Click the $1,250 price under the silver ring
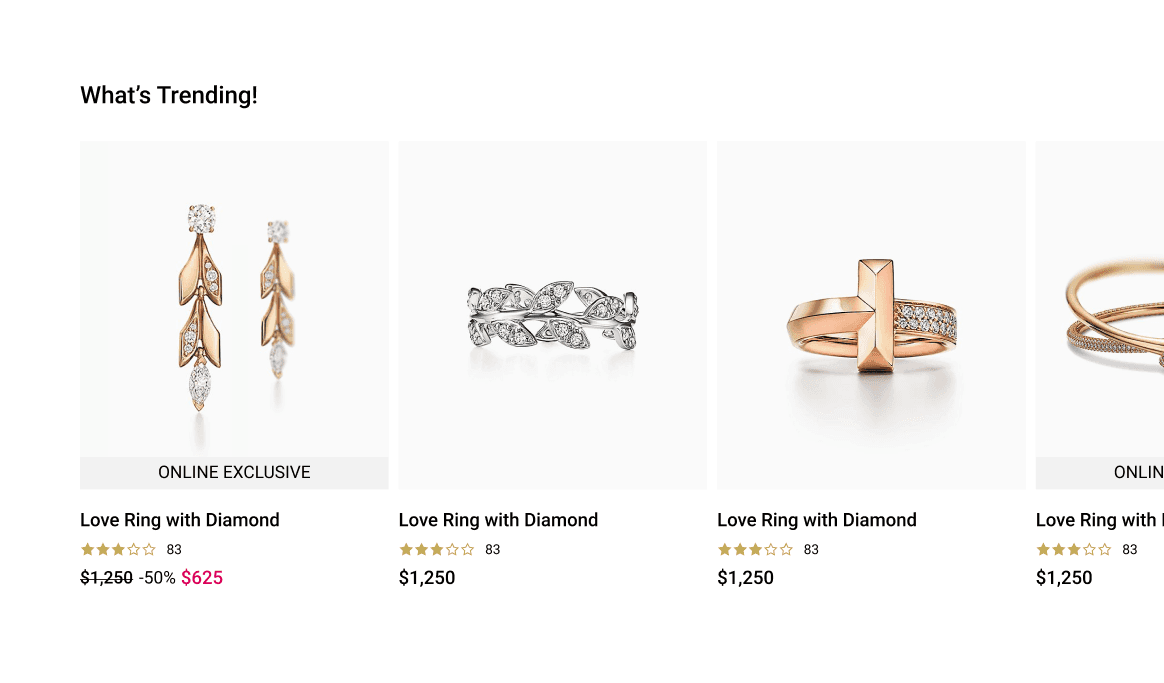Image resolution: width=1164 pixels, height=683 pixels. pyautogui.click(x=427, y=578)
